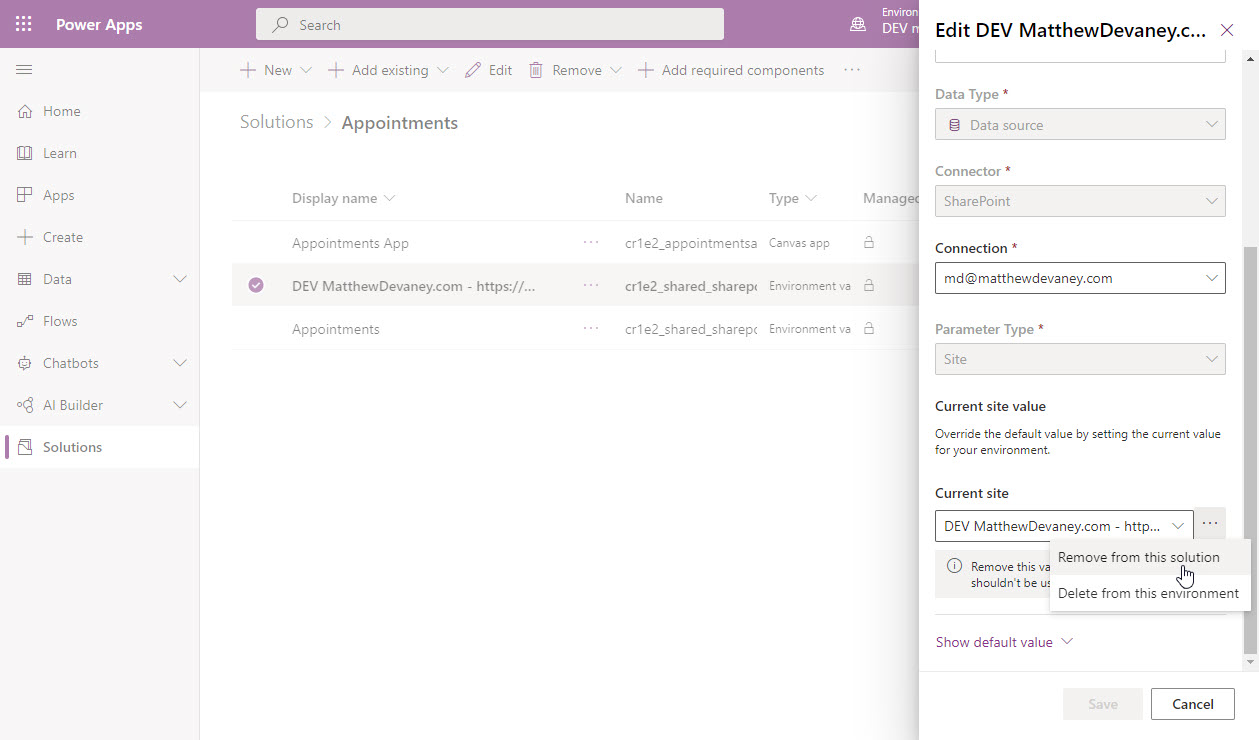The height and width of the screenshot is (740, 1259).
Task: Deselect the DEV MatthewDevaney.com environment variable row
Action: coord(256,285)
